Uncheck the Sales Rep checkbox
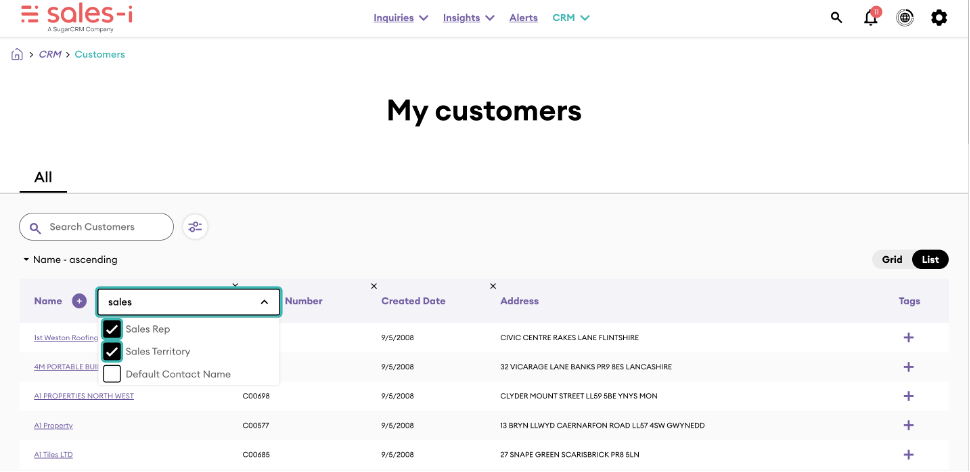This screenshot has height=472, width=970. pyautogui.click(x=112, y=329)
